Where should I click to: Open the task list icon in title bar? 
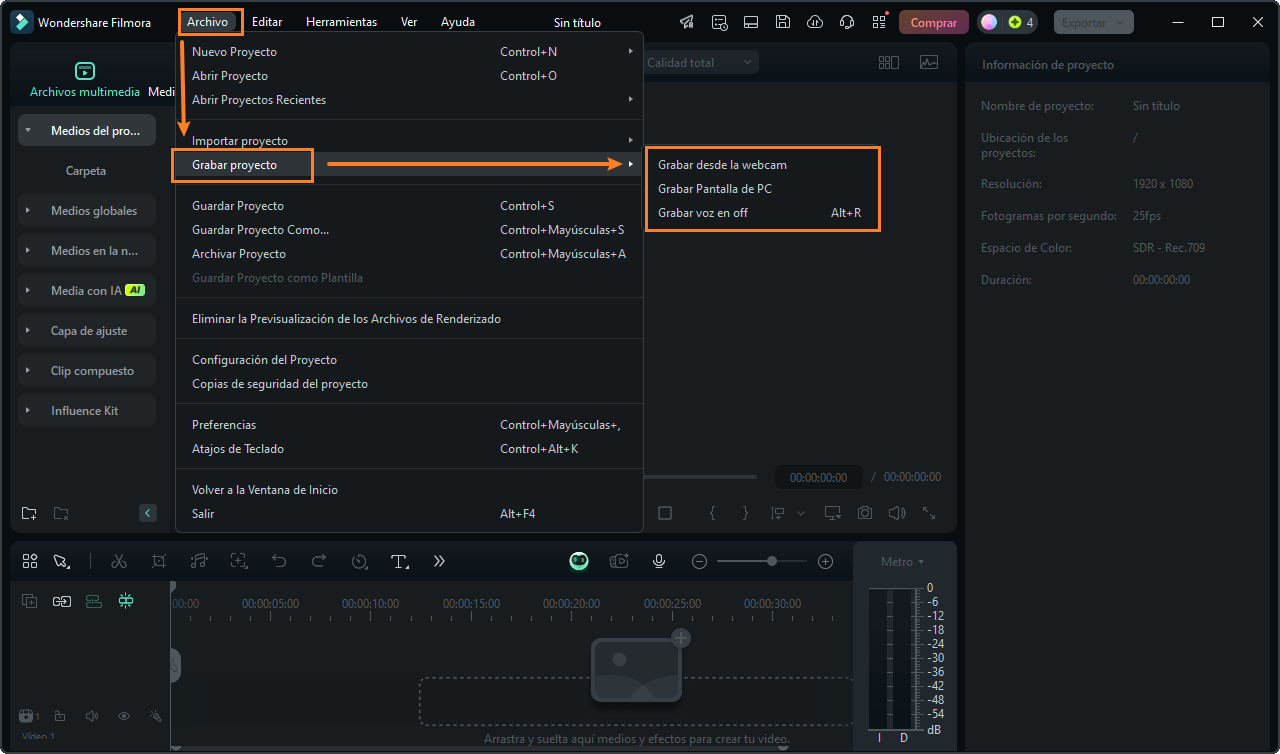click(719, 22)
